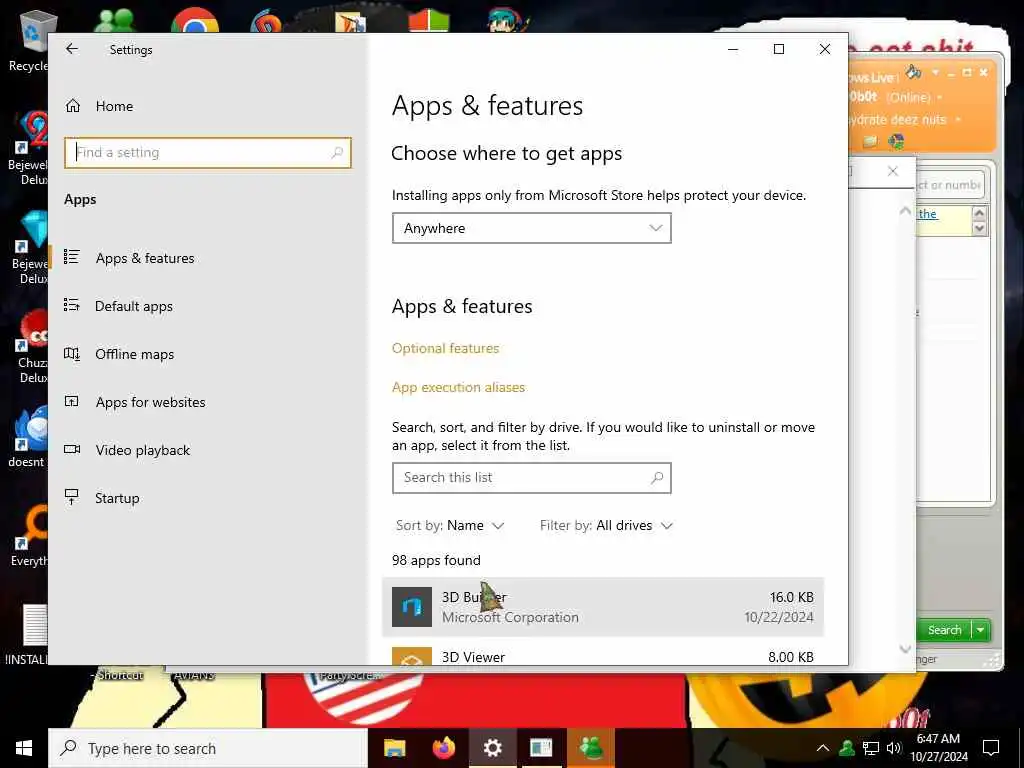The height and width of the screenshot is (768, 1024).
Task: Collapse Messenger panel with up chevron
Action: coord(904,210)
